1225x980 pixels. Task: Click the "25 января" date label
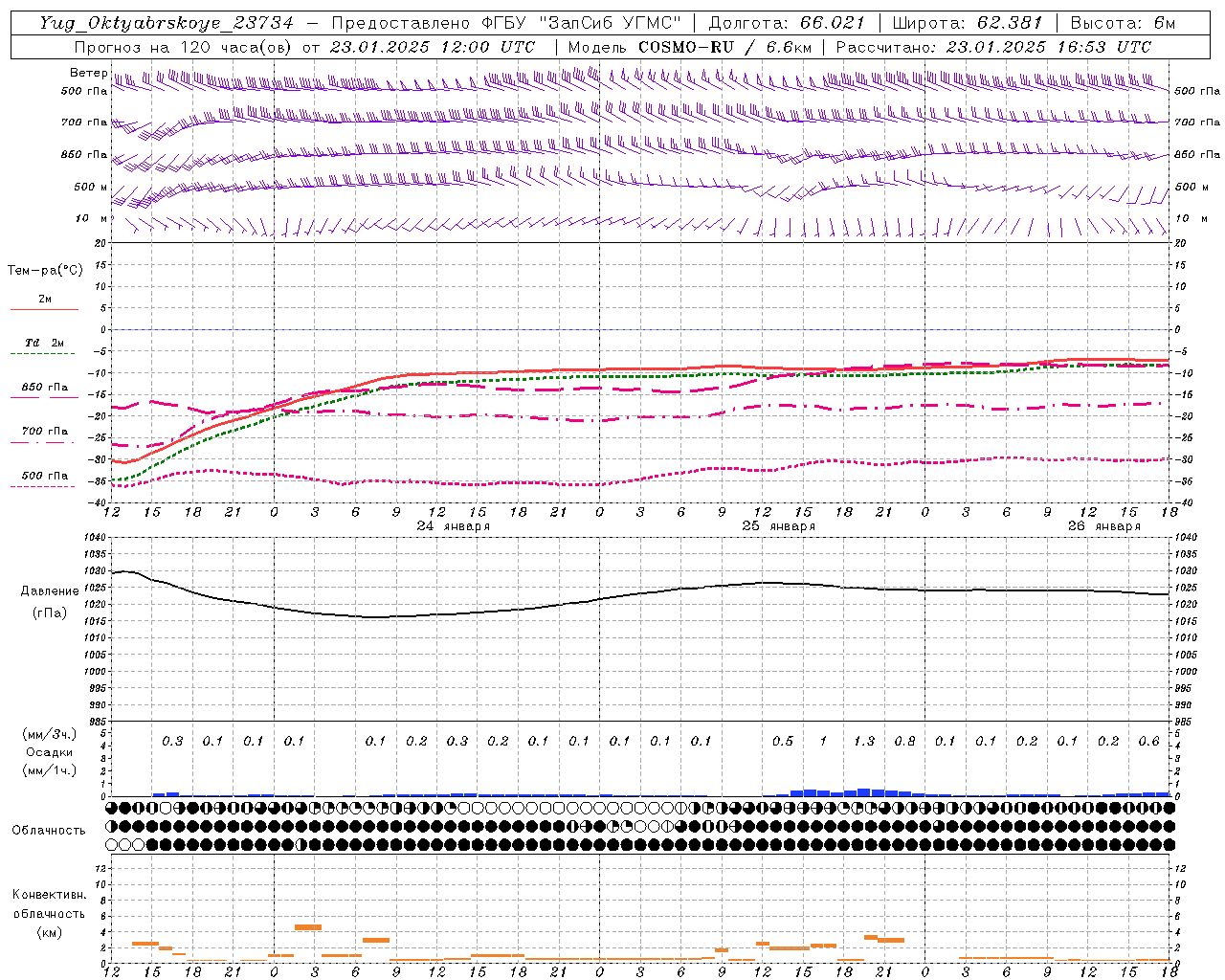click(779, 526)
